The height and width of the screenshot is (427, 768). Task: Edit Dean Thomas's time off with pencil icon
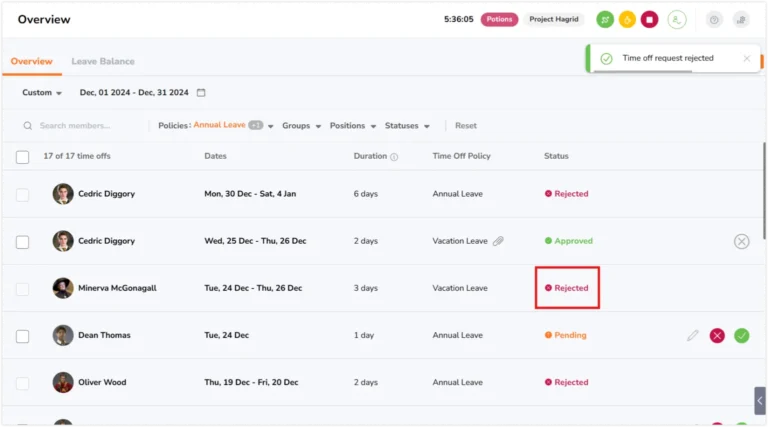(692, 335)
